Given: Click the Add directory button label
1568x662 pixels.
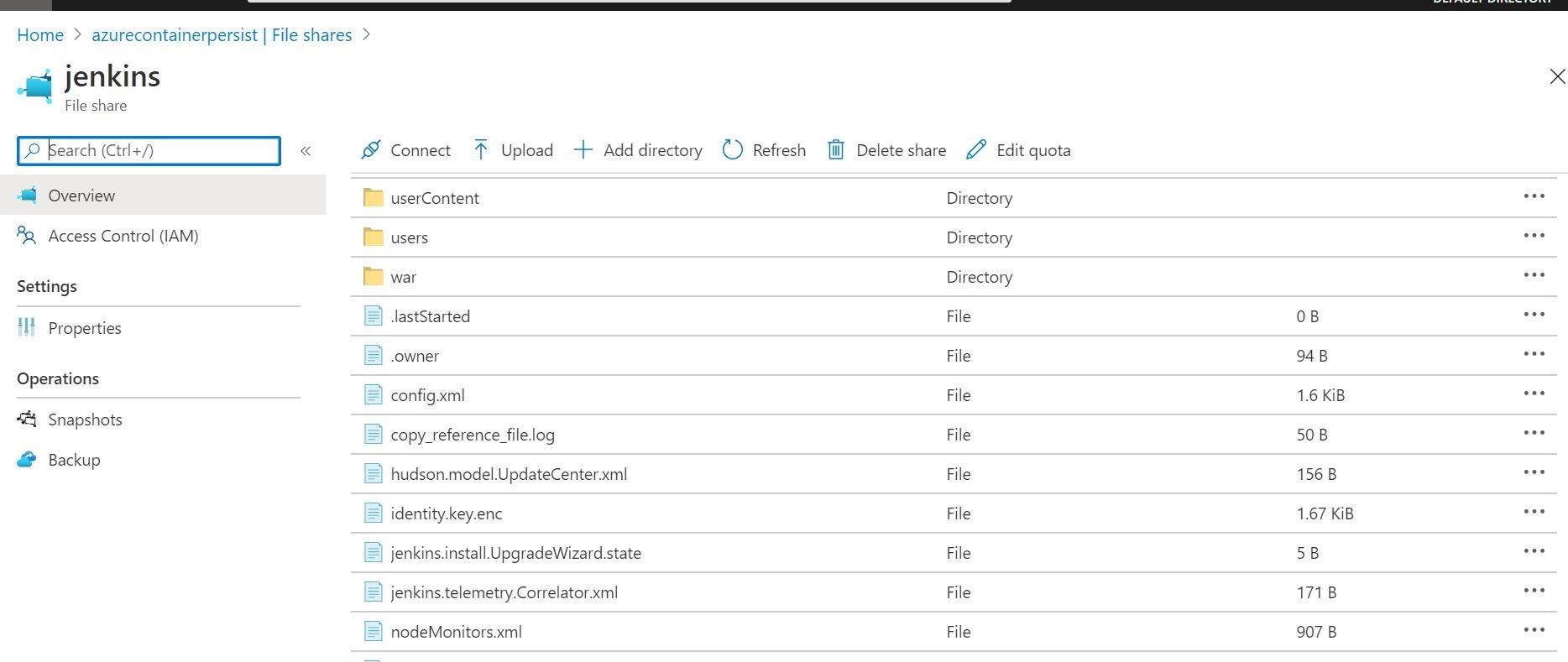Looking at the screenshot, I should coord(653,150).
